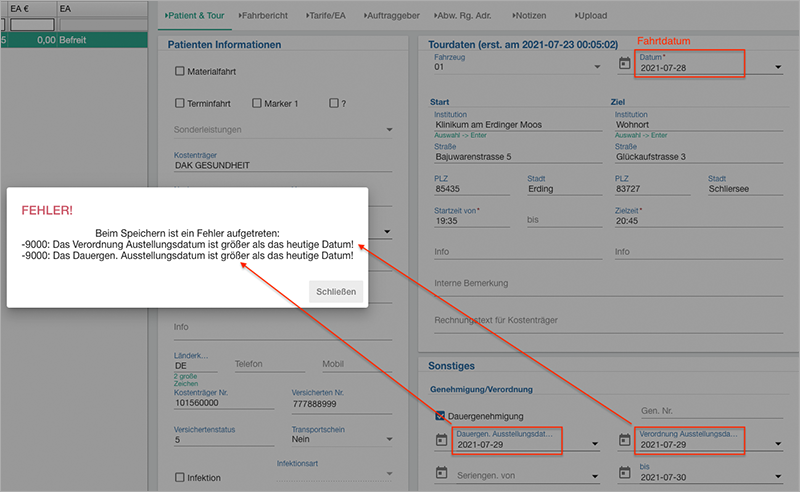Toggle the Marker 1 checkbox
The width and height of the screenshot is (800, 492).
pyautogui.click(x=257, y=103)
